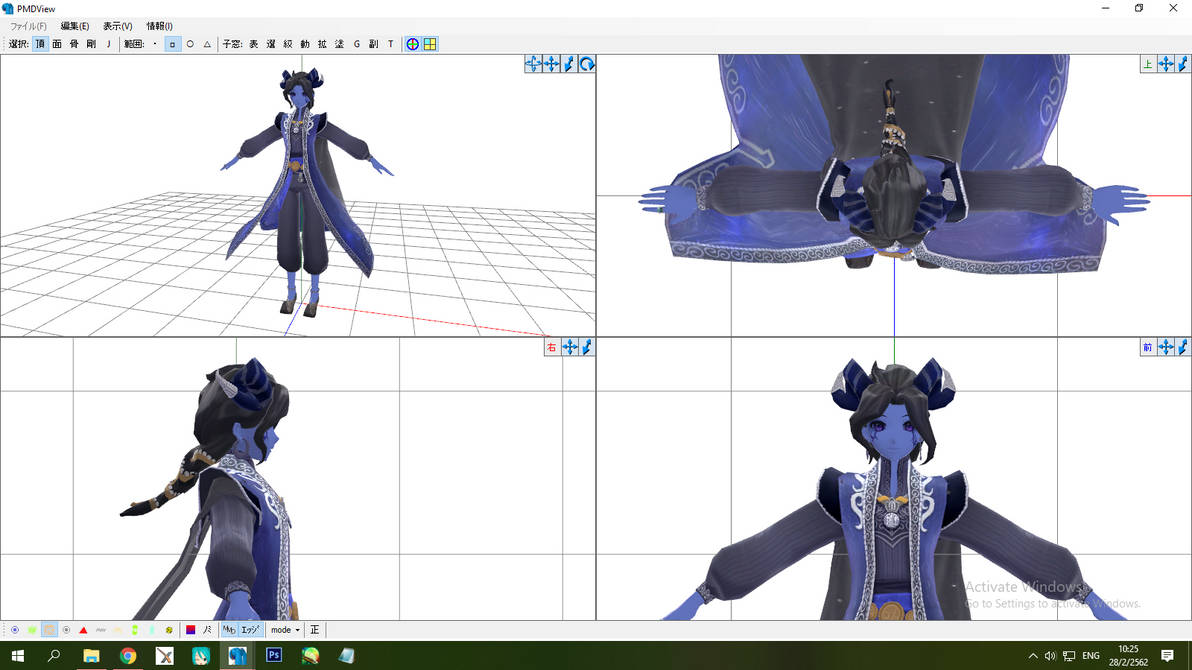
Task: Open the mode dropdown
Action: tap(285, 630)
